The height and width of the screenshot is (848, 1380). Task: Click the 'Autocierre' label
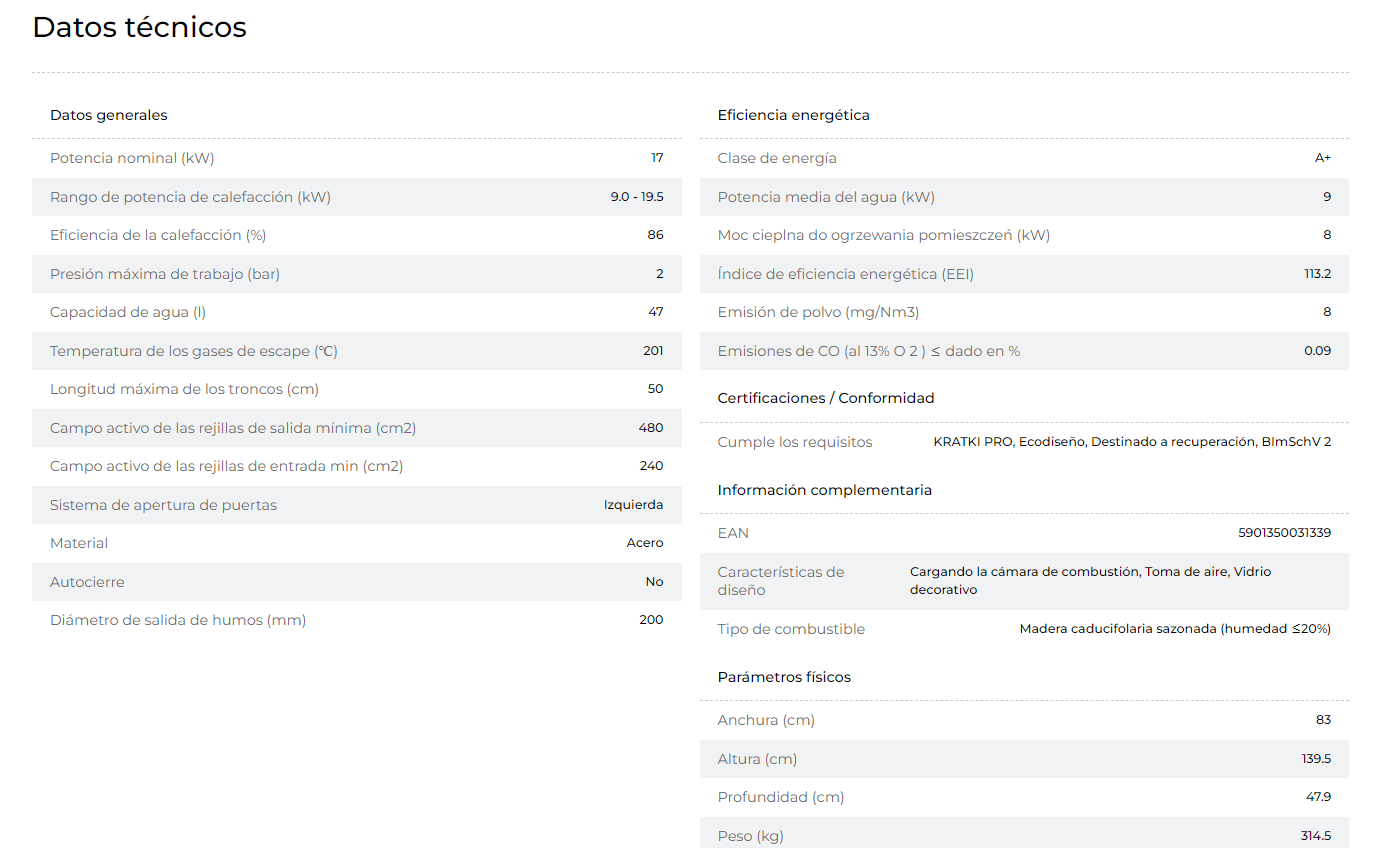tap(87, 582)
